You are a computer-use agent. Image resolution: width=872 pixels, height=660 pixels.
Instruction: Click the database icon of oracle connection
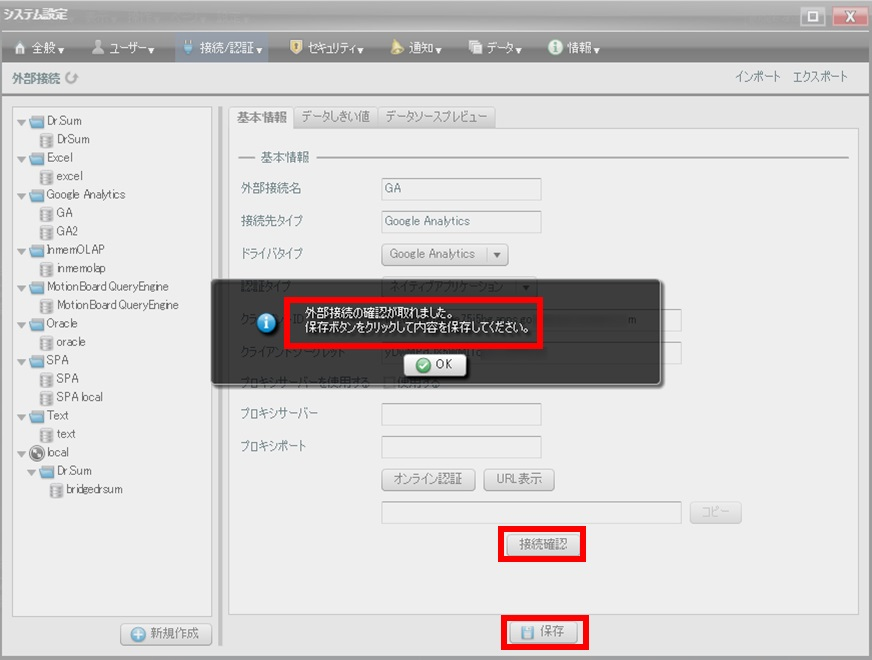tap(47, 343)
